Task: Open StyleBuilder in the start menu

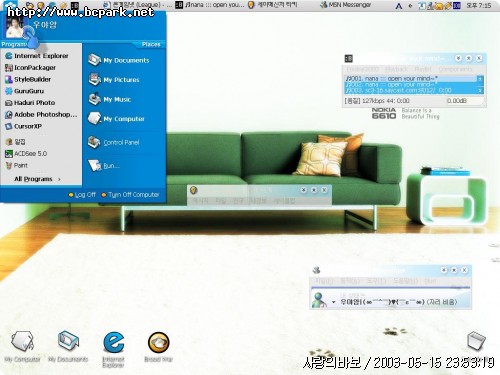Action: (28, 79)
